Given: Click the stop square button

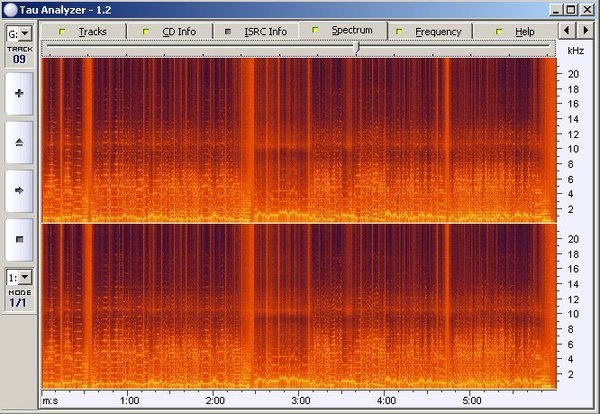Looking at the screenshot, I should click(x=19, y=240).
